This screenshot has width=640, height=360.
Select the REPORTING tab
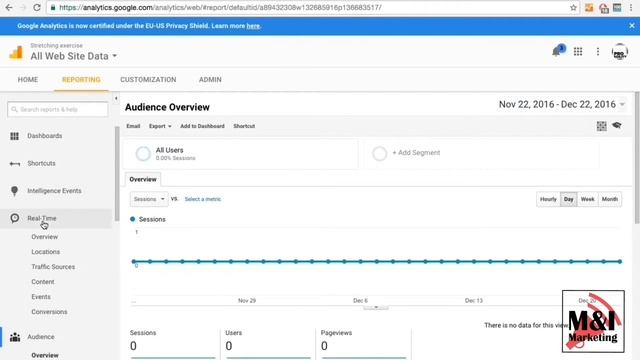[81, 80]
